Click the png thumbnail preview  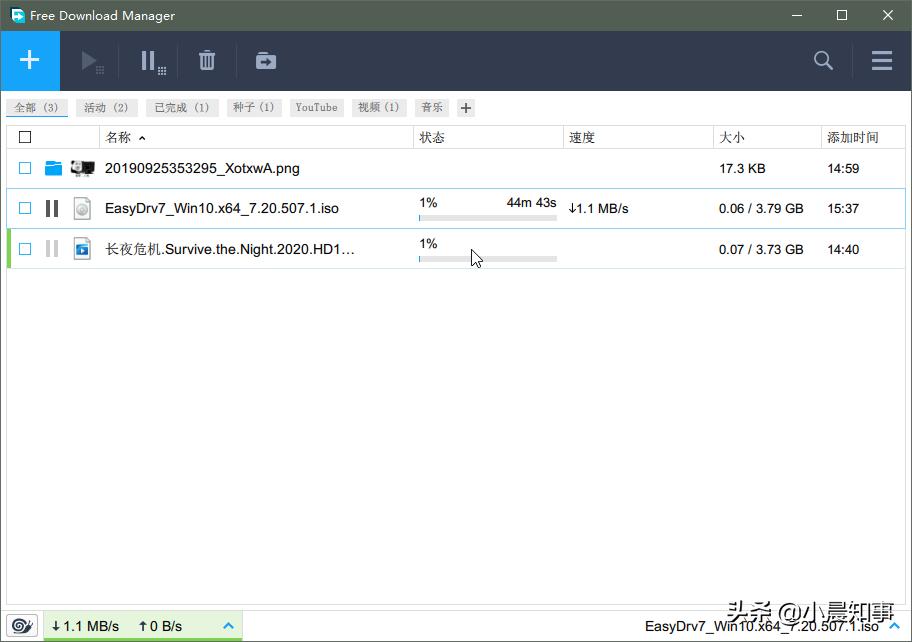[83, 169]
